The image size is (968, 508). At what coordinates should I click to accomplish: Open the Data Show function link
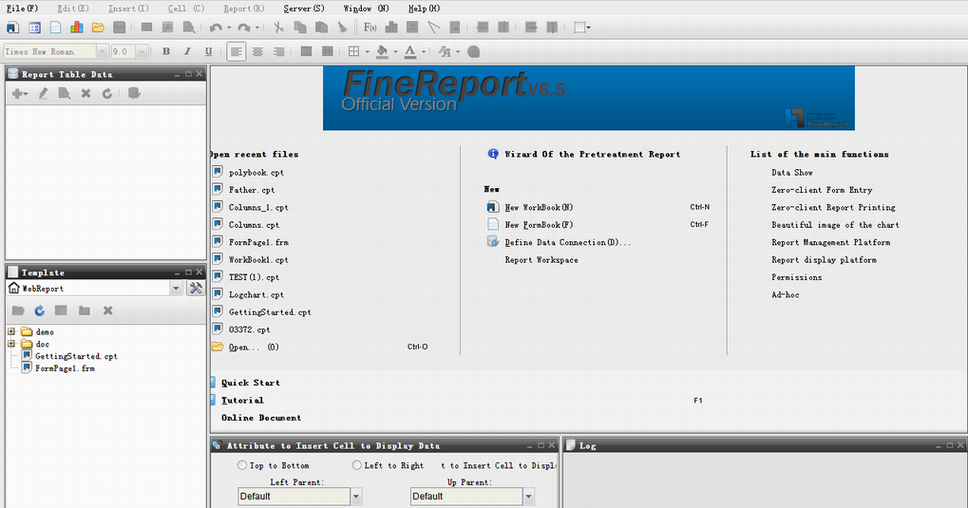tap(792, 172)
